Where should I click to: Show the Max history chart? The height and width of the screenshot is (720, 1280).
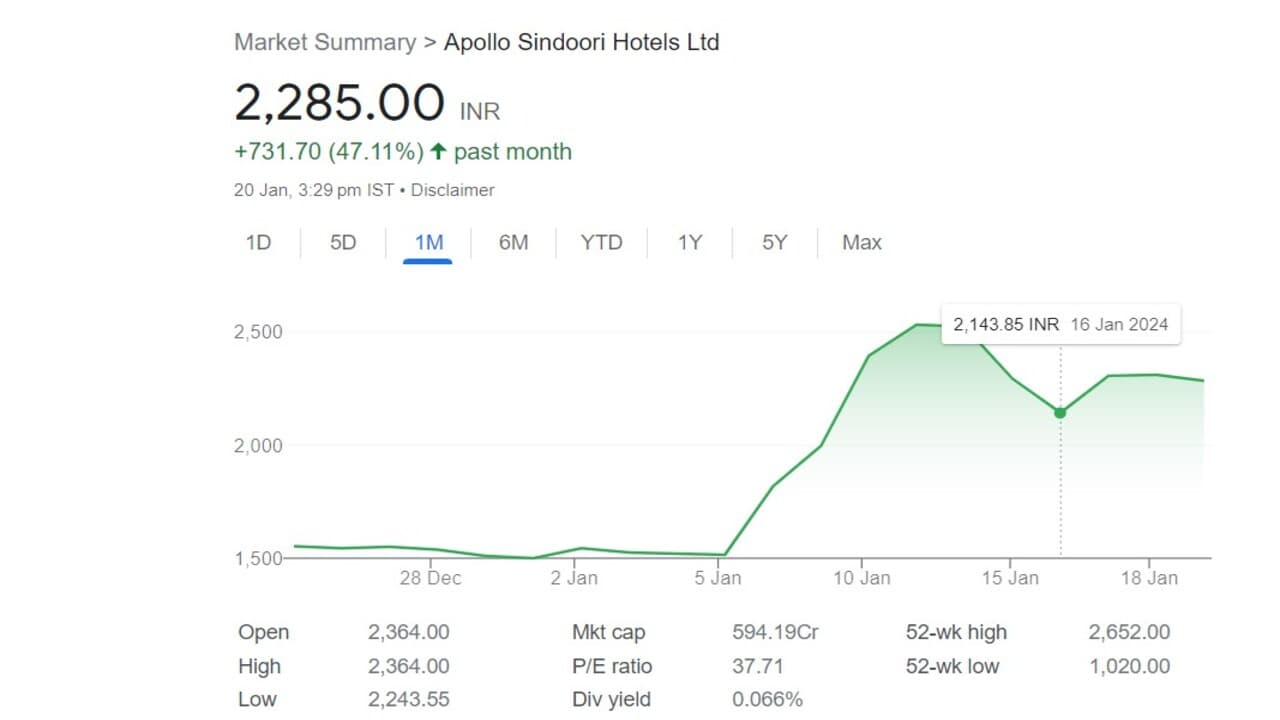pos(862,242)
